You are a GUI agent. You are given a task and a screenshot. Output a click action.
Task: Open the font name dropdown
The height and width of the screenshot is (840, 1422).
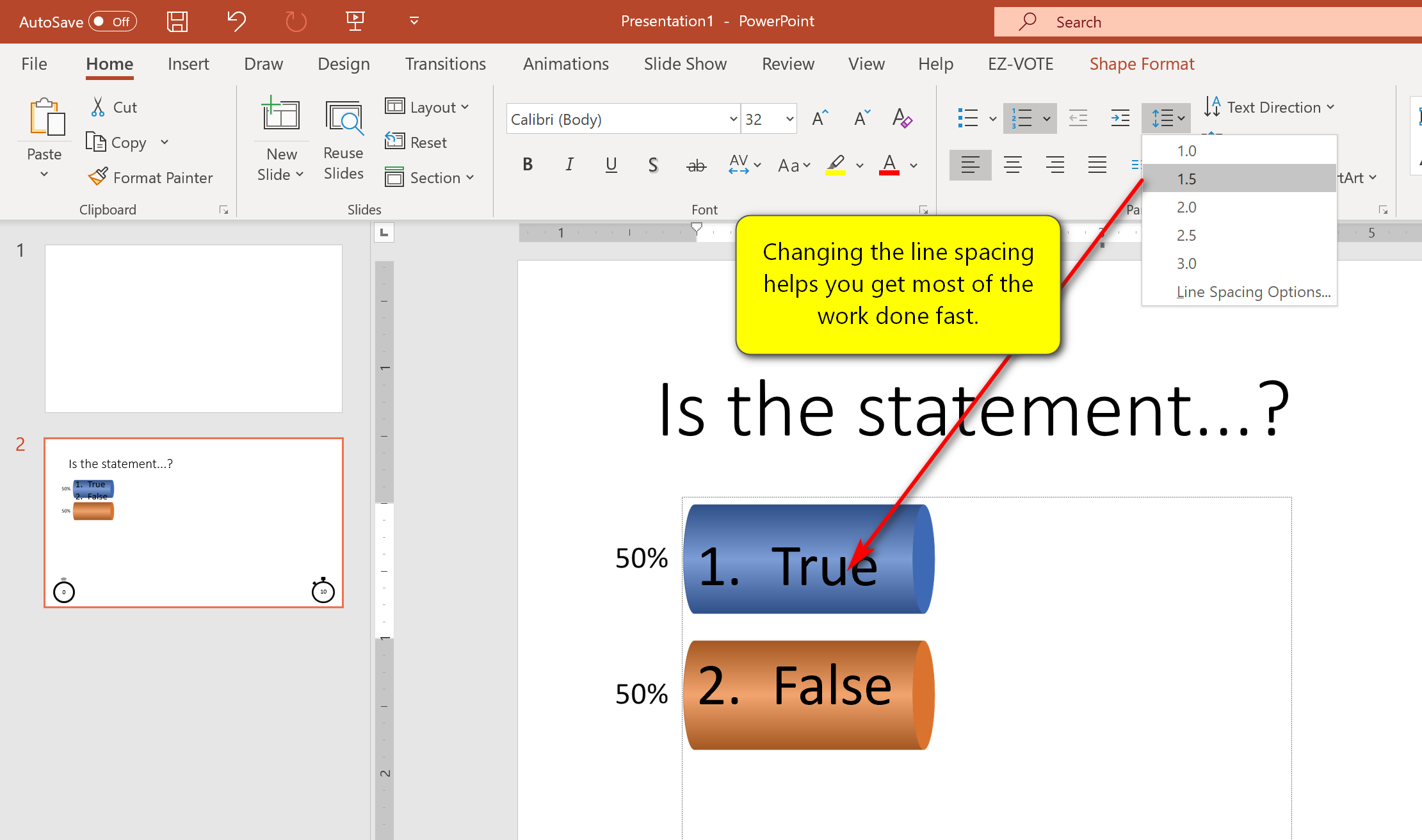click(733, 119)
